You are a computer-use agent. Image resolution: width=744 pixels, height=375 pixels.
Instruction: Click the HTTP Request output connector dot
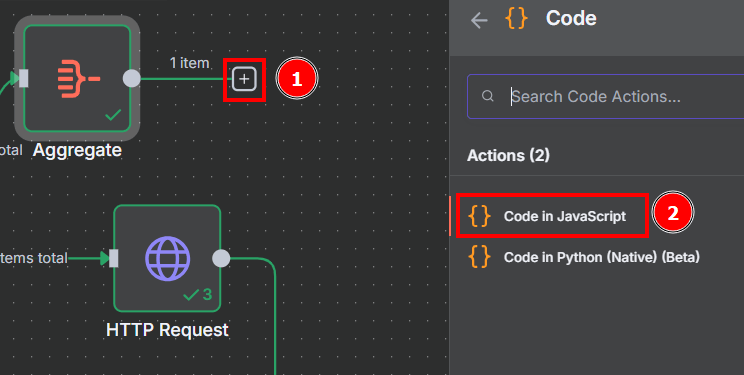point(221,259)
